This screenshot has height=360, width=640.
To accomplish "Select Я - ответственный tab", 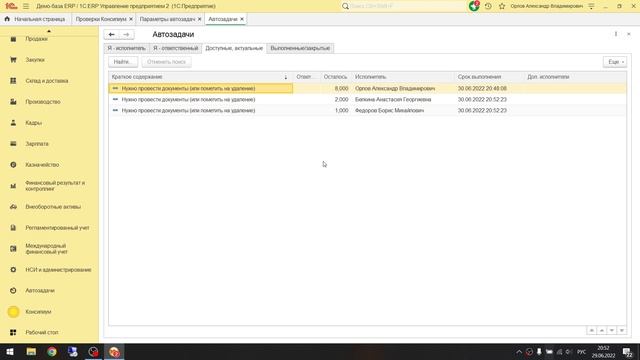I will [x=176, y=48].
